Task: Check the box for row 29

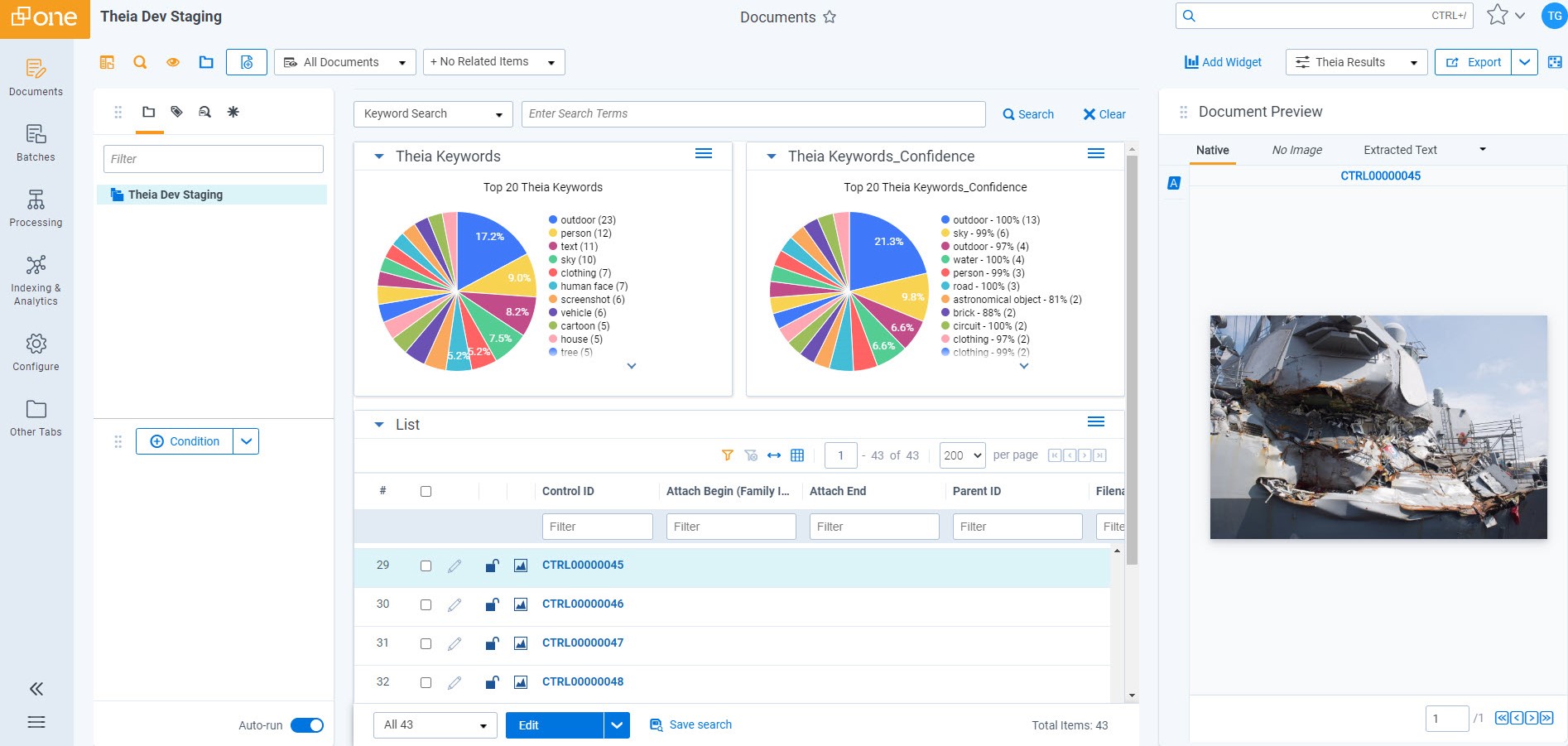Action: [426, 566]
